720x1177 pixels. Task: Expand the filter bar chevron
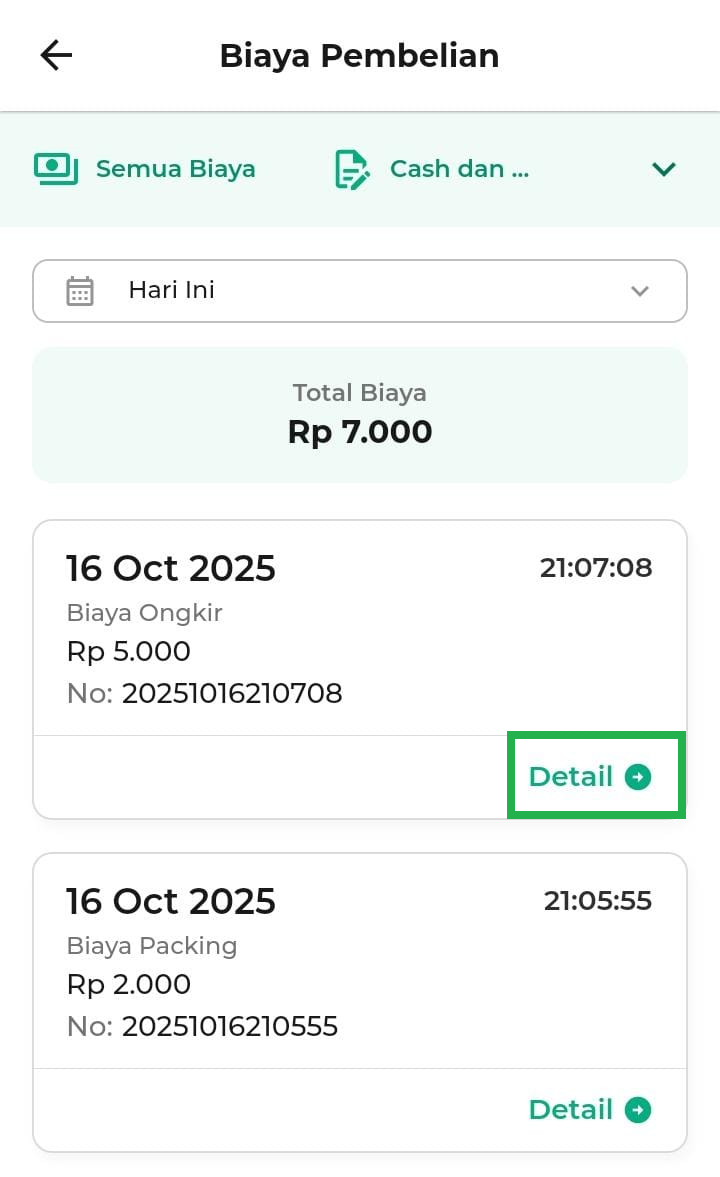tap(664, 169)
